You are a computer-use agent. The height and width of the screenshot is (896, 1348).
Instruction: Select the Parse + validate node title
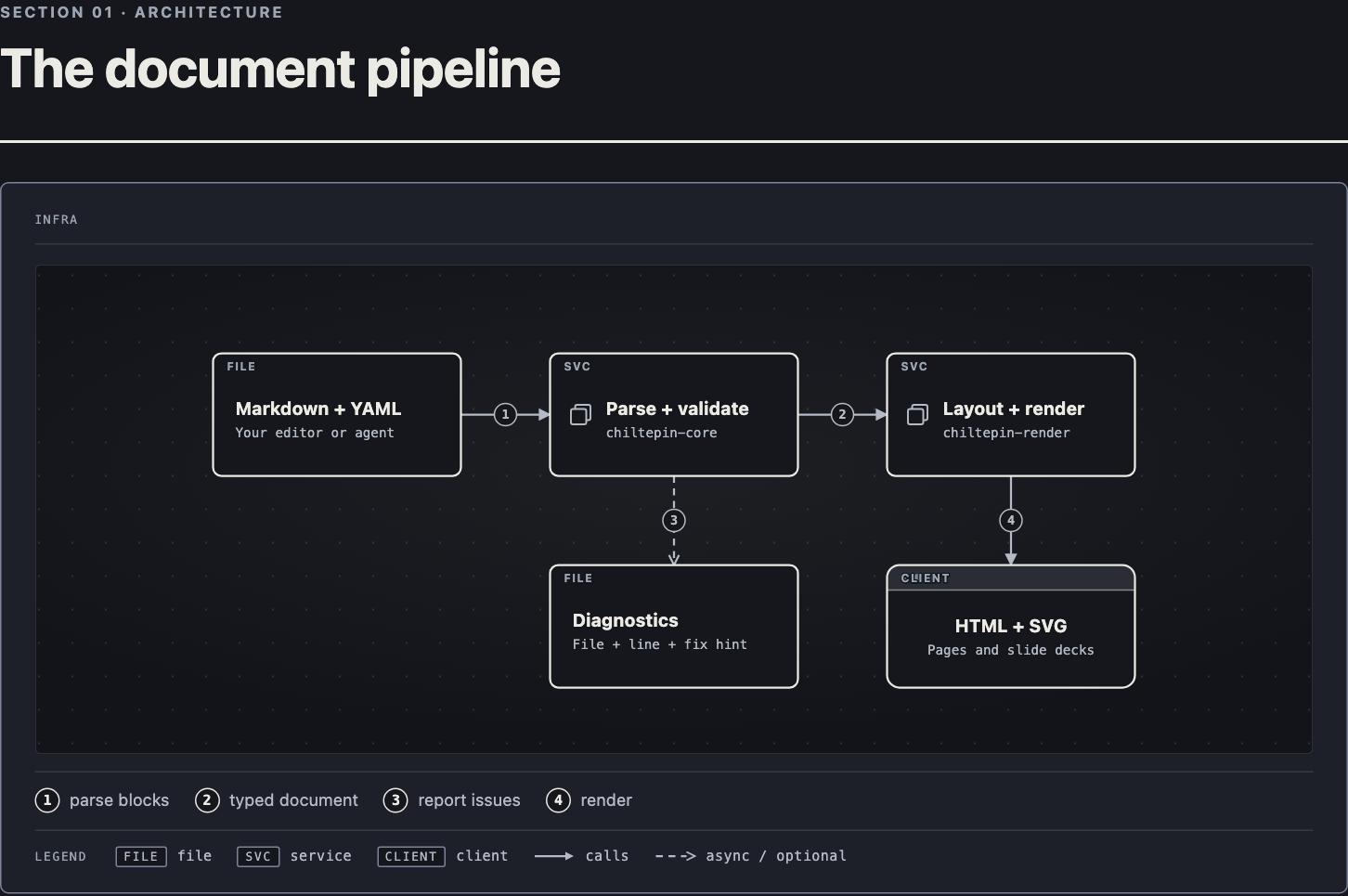pyautogui.click(x=677, y=409)
